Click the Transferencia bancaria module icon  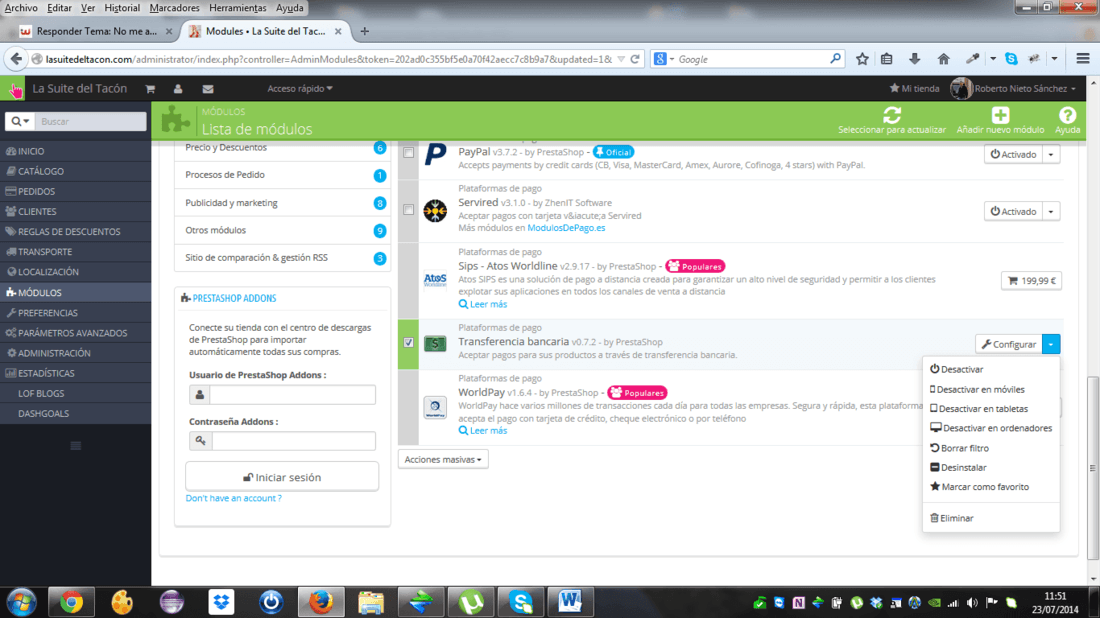coord(435,344)
